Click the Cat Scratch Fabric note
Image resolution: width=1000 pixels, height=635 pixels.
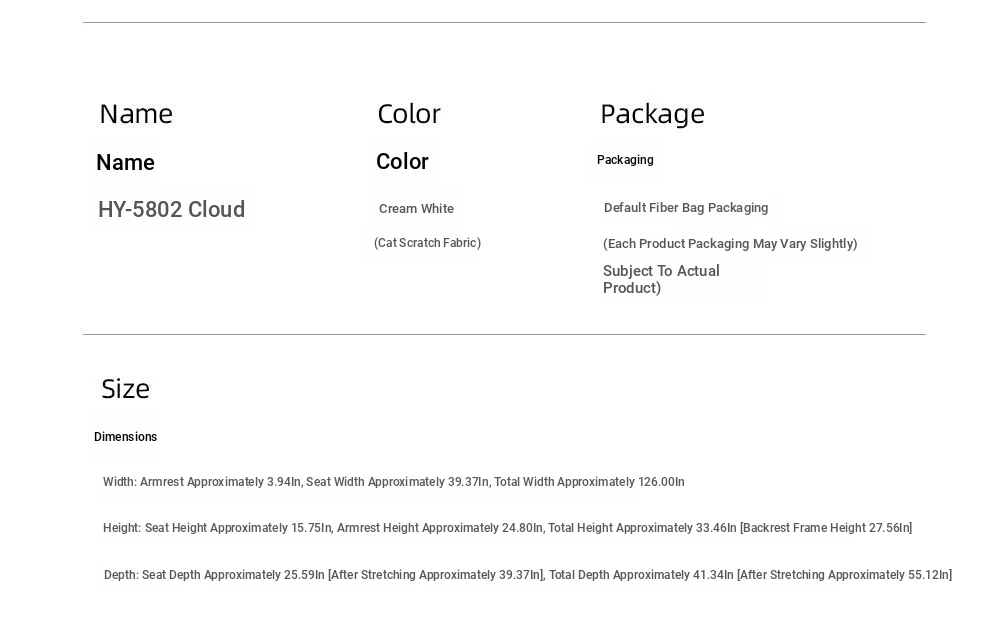click(x=427, y=243)
